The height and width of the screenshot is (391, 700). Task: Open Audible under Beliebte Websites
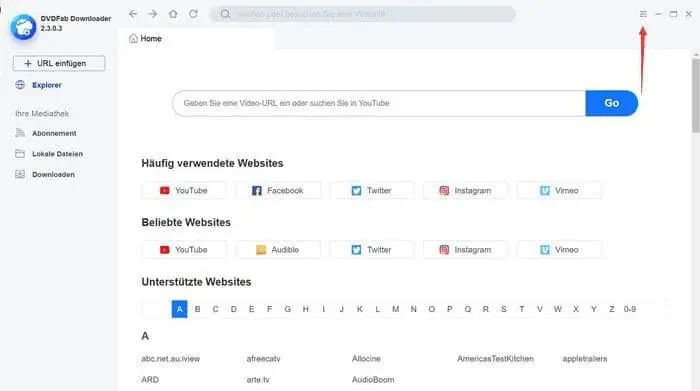click(x=278, y=250)
